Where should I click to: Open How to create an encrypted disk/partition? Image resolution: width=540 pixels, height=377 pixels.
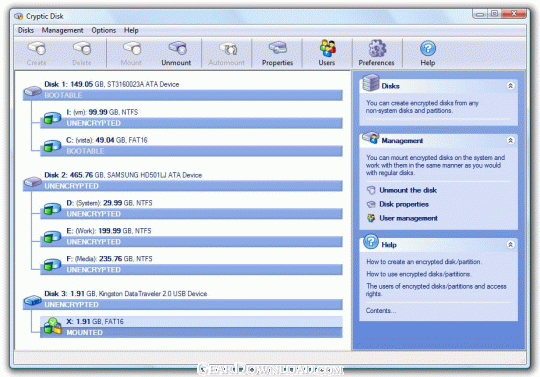click(424, 262)
